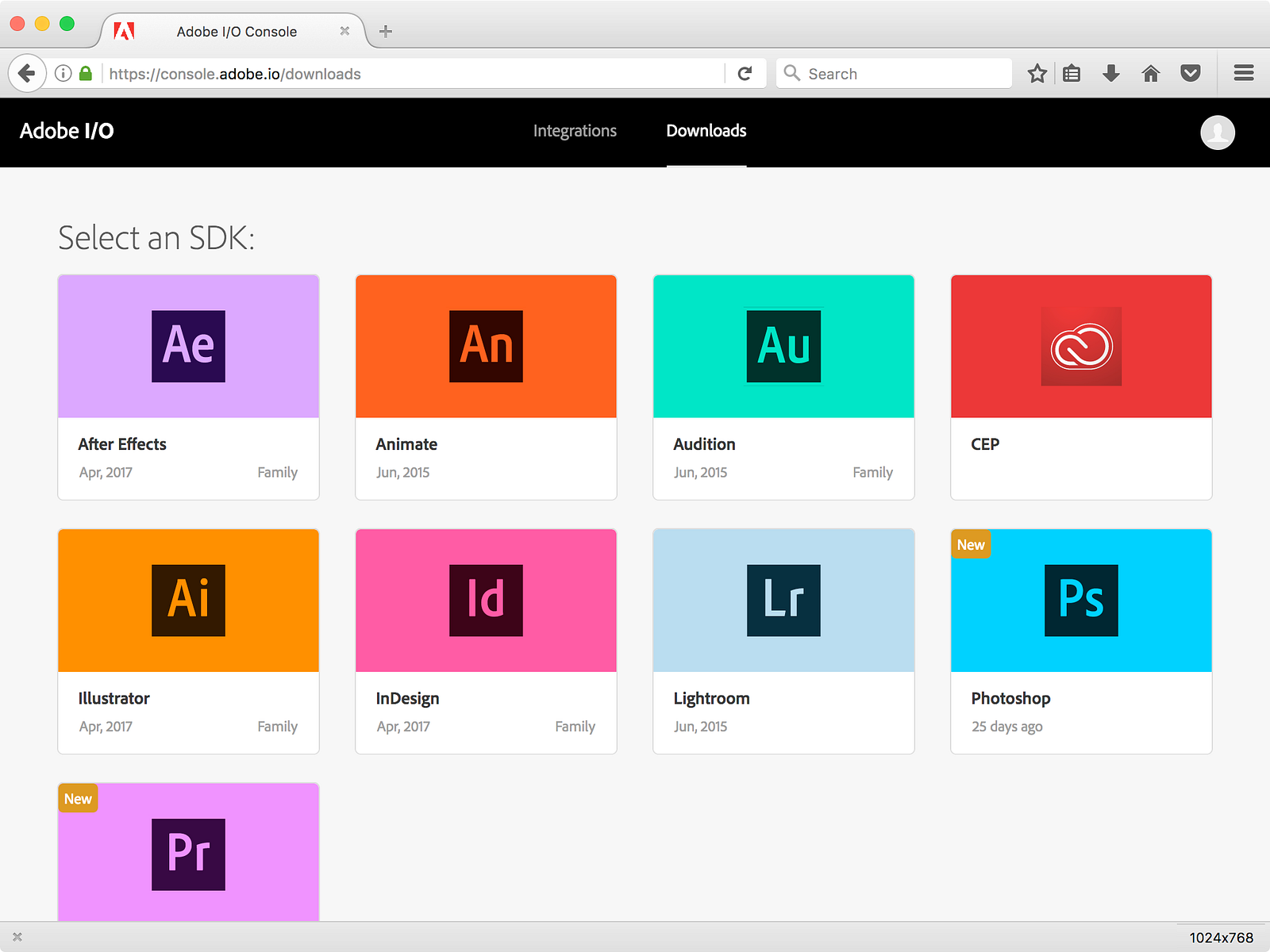Open the Photoshop SDK icon
The width and height of the screenshot is (1270, 952).
[1081, 600]
